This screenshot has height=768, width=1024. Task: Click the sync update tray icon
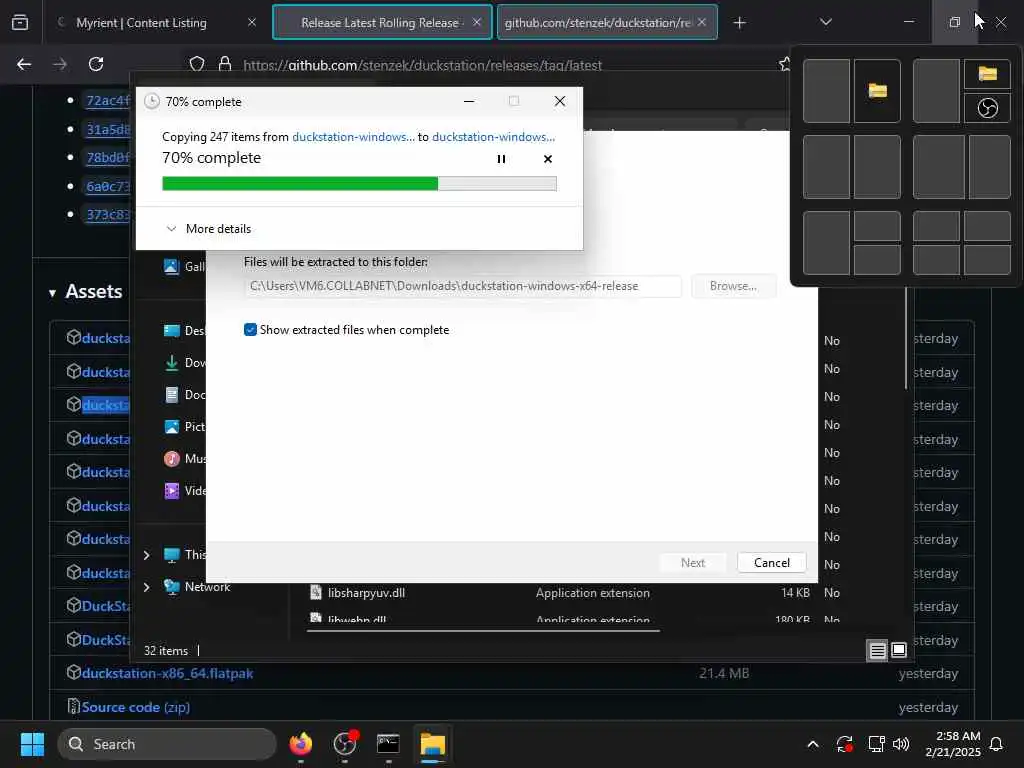[844, 744]
